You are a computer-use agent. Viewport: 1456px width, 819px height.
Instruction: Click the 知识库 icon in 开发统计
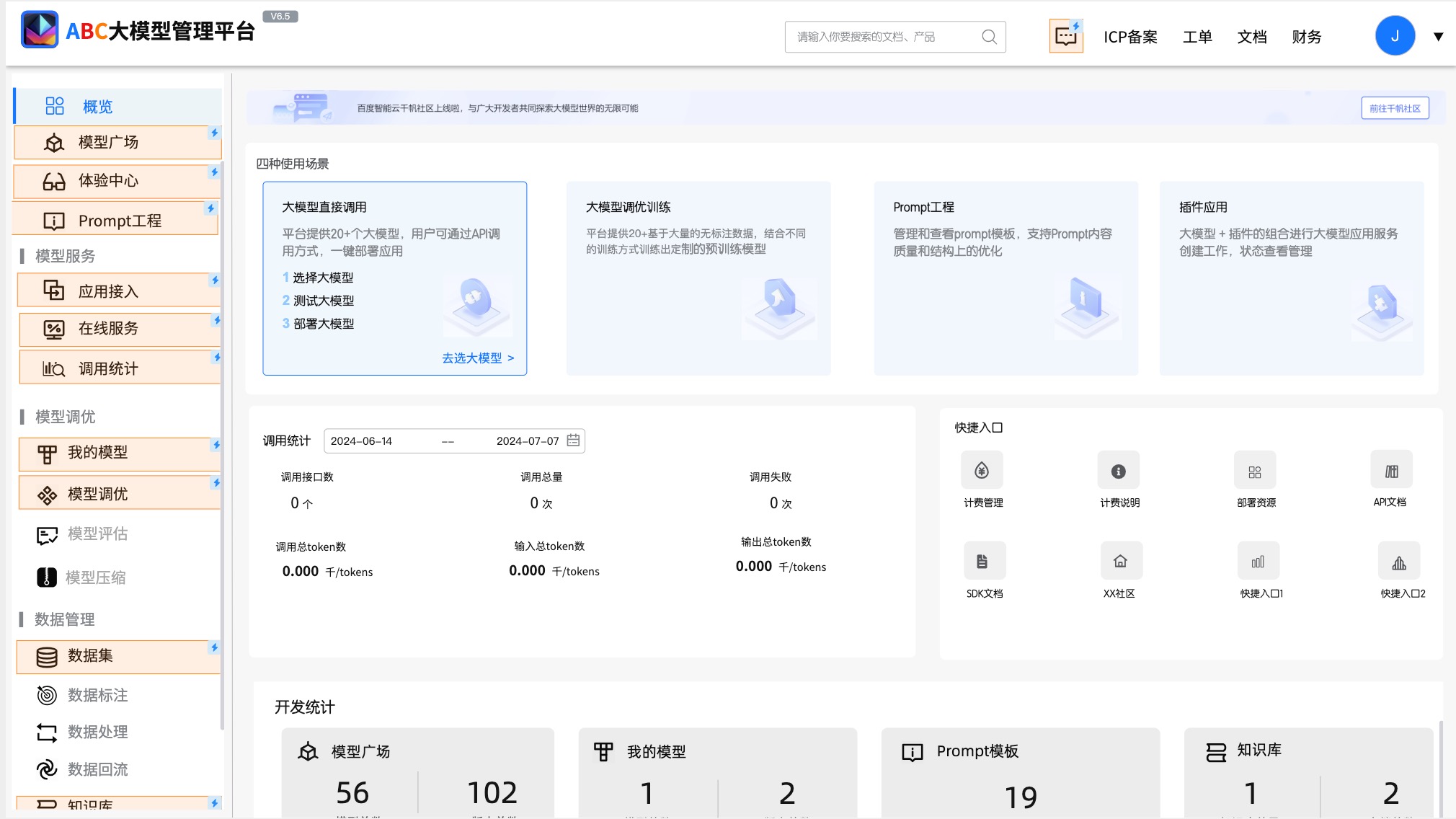1216,752
